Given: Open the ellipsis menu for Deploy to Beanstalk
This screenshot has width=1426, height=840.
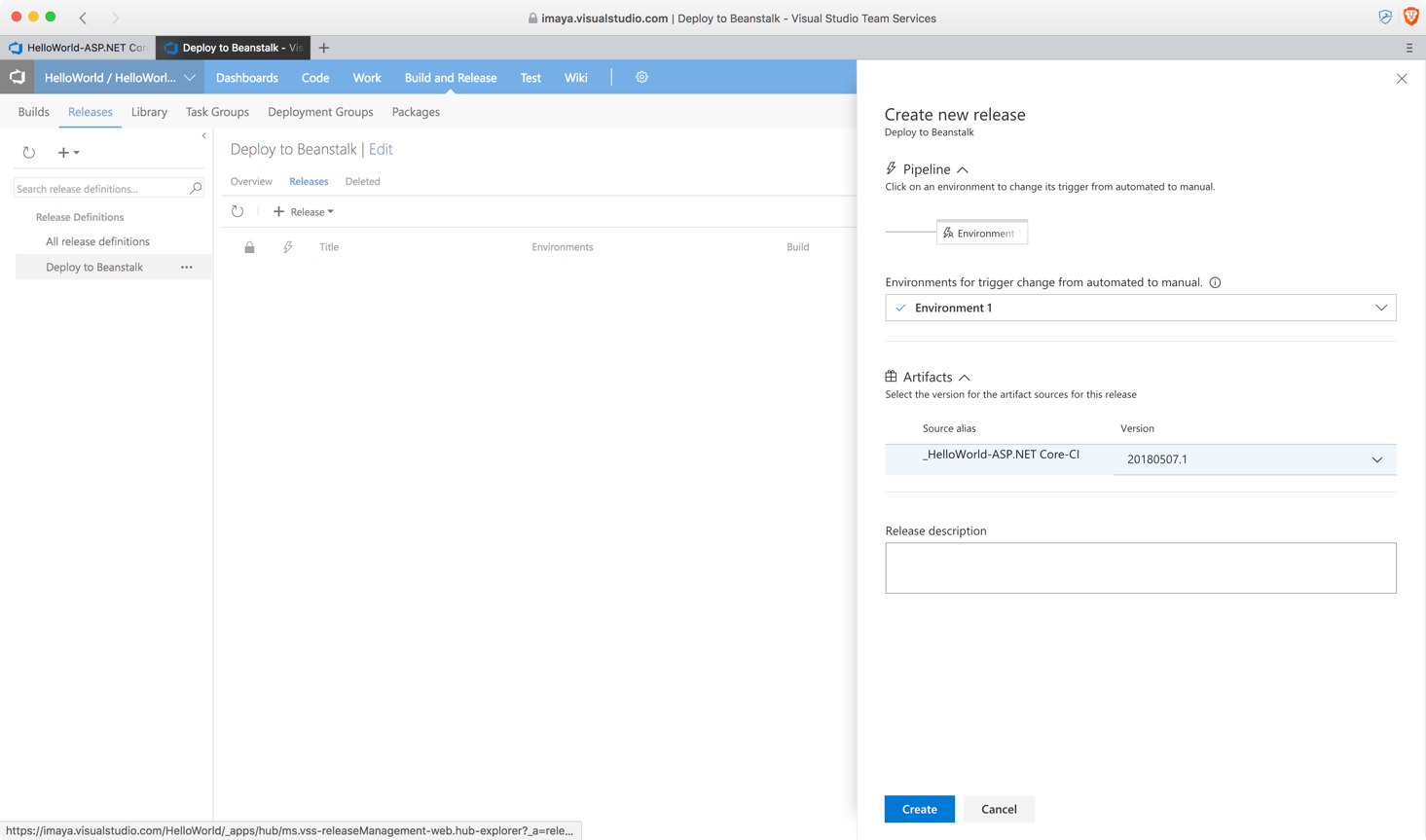Looking at the screenshot, I should (187, 267).
